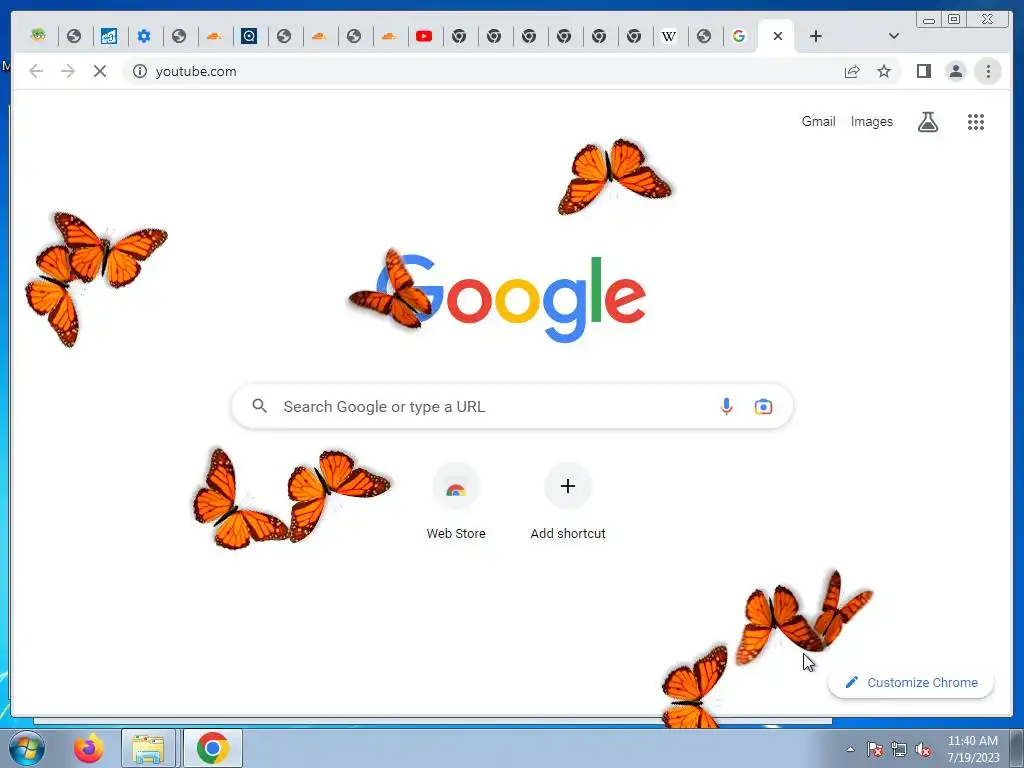The image size is (1024, 768).
Task: Open File Explorer from the taskbar
Action: [x=148, y=748]
